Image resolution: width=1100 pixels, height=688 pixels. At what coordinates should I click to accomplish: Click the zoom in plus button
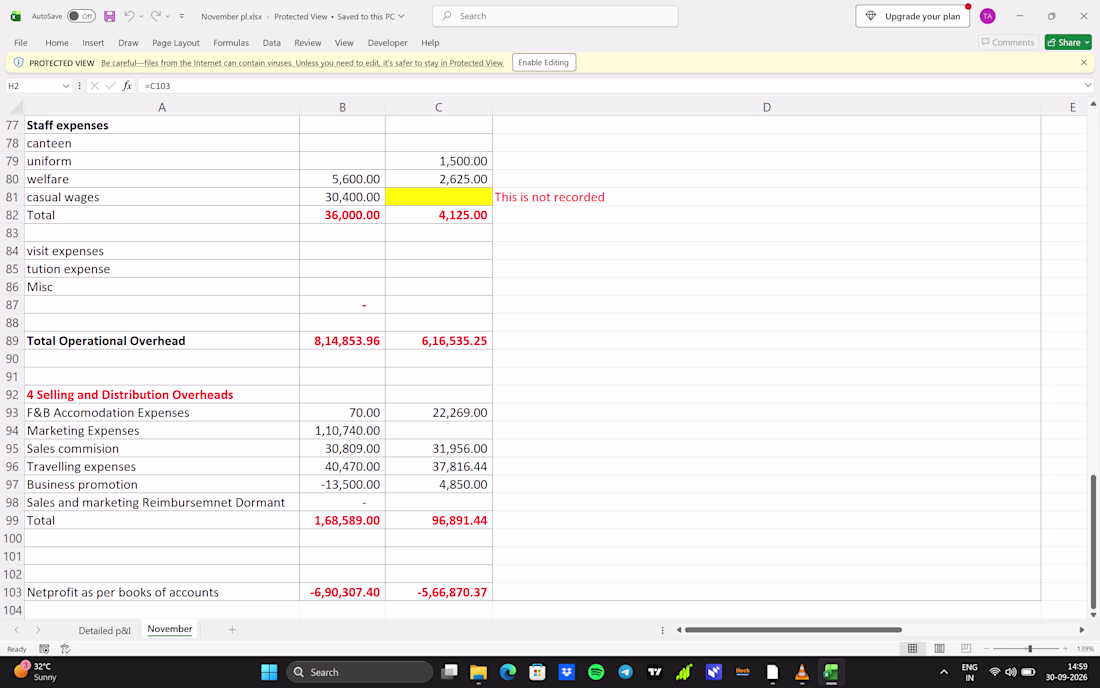[x=1065, y=649]
